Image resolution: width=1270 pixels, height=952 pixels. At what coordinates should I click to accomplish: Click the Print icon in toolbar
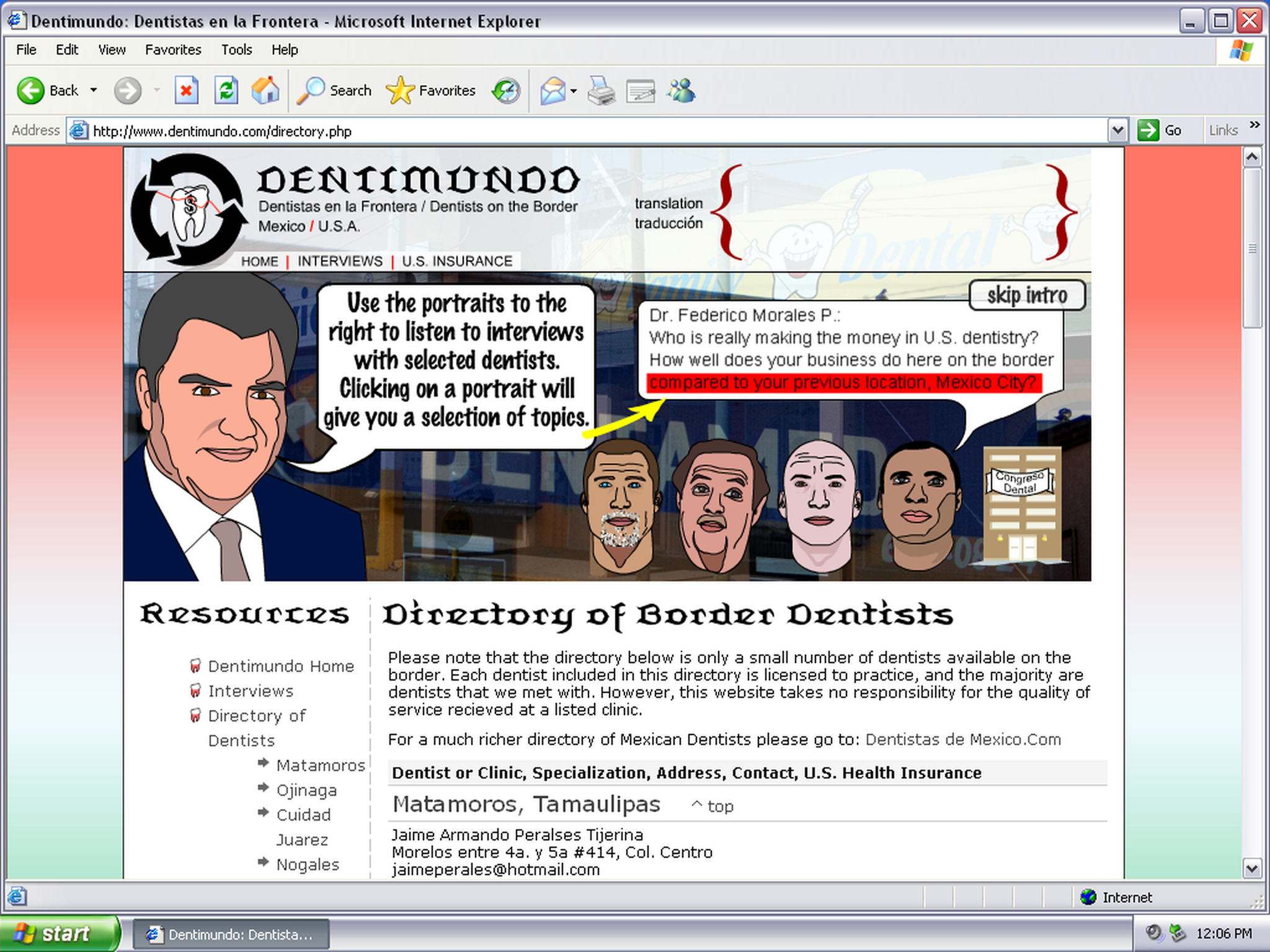pos(600,91)
